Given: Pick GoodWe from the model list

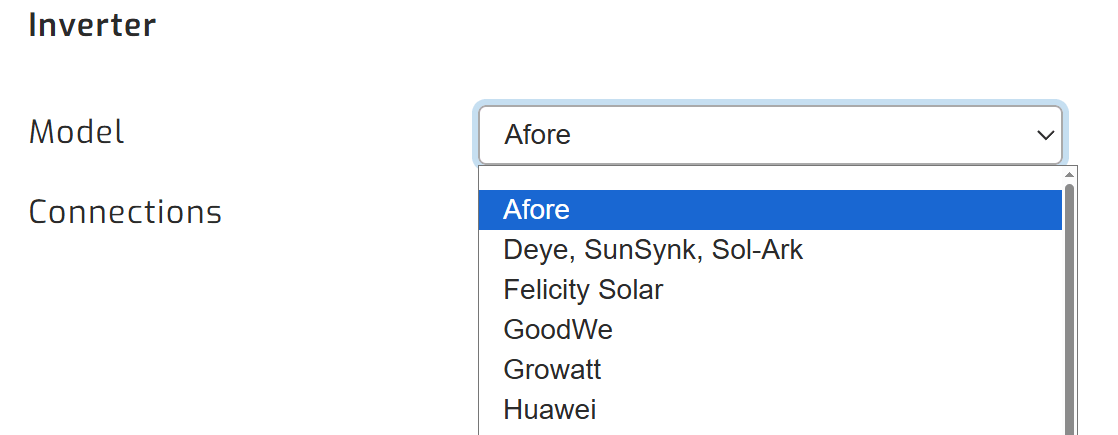Looking at the screenshot, I should pyautogui.click(x=558, y=330).
